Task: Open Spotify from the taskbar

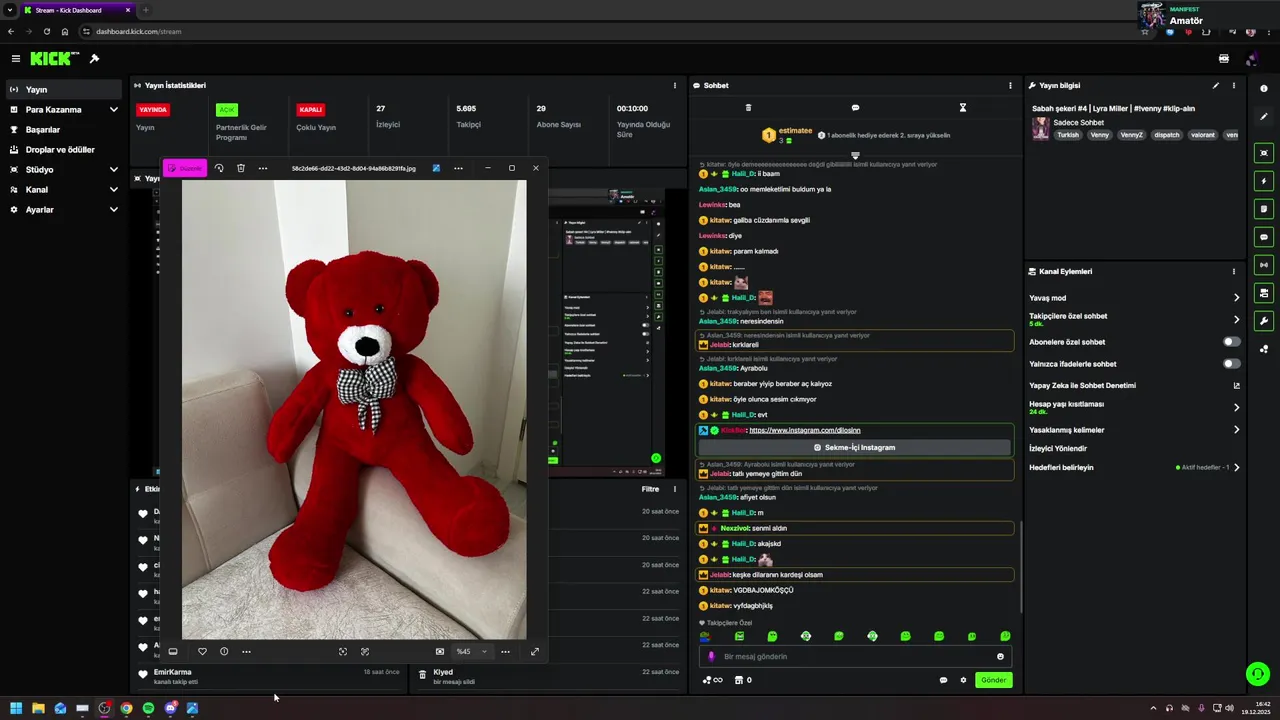Action: 148,708
